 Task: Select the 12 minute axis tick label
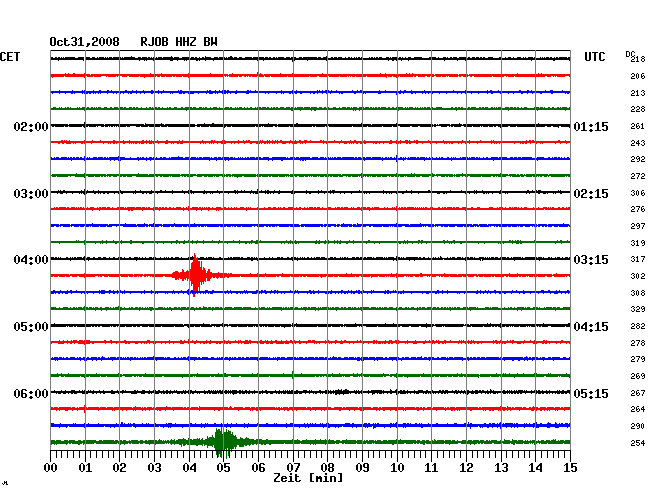(466, 468)
